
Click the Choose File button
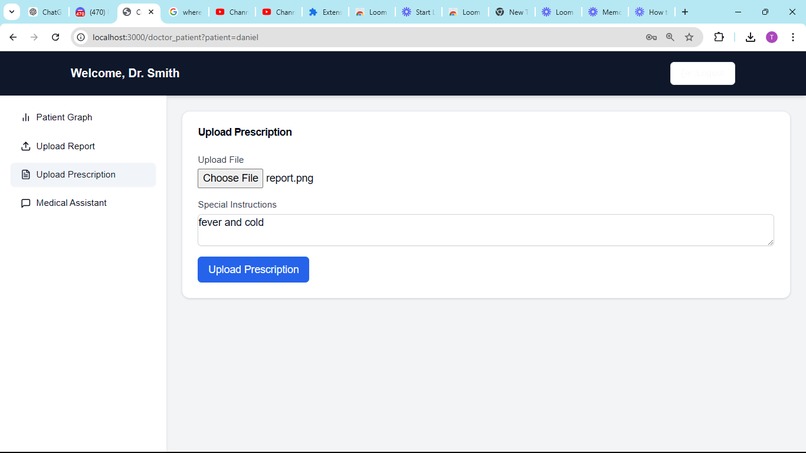coord(230,178)
